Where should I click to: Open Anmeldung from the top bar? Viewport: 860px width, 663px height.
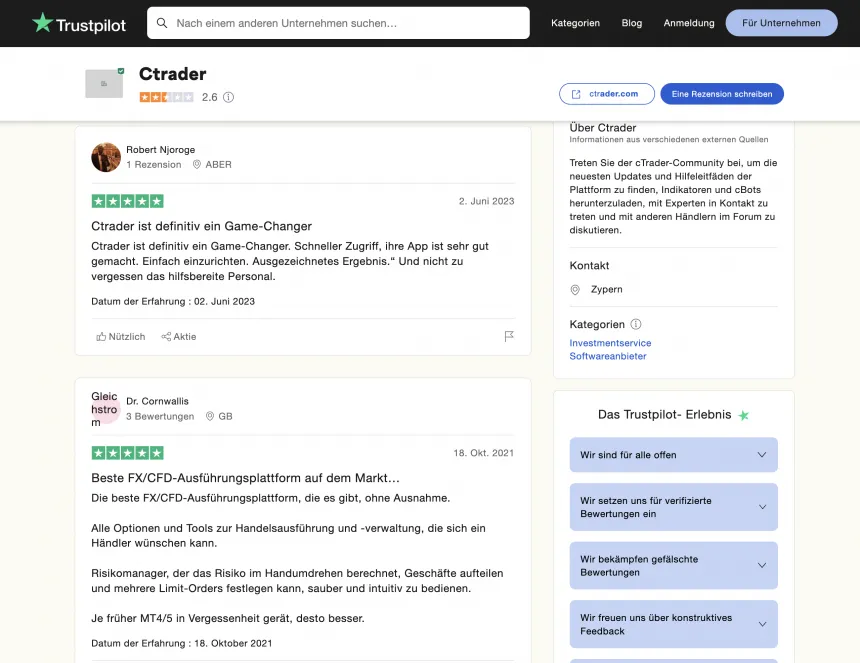point(688,22)
